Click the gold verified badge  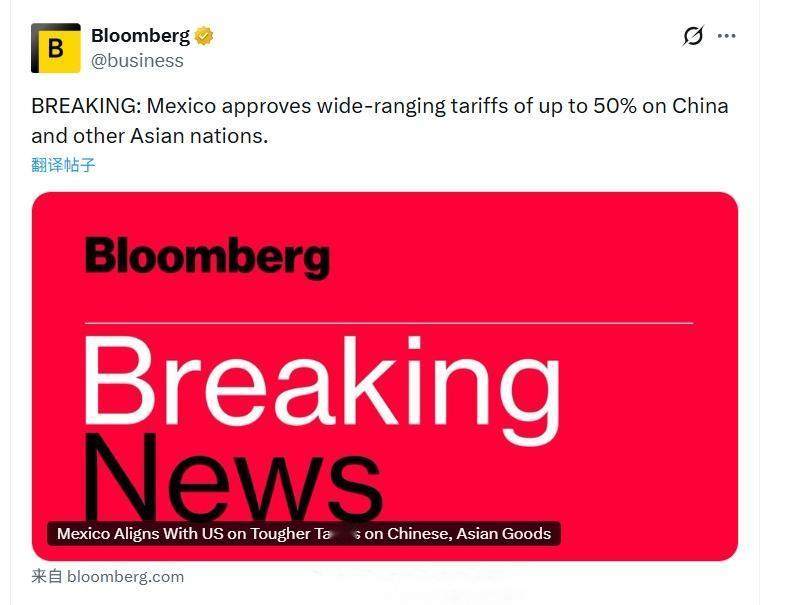point(204,36)
